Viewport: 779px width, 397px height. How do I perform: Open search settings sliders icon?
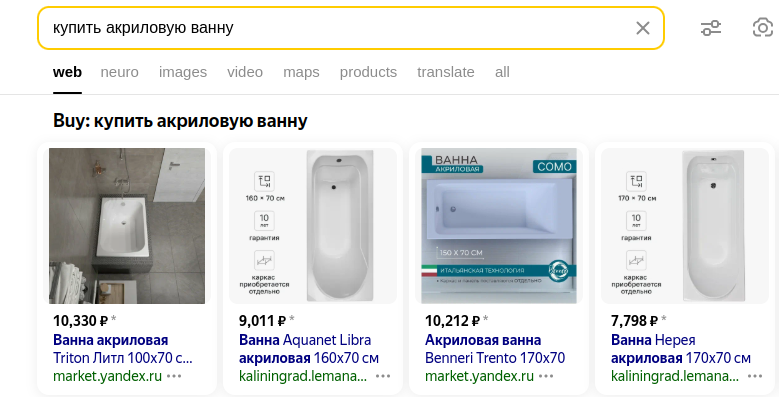710,28
